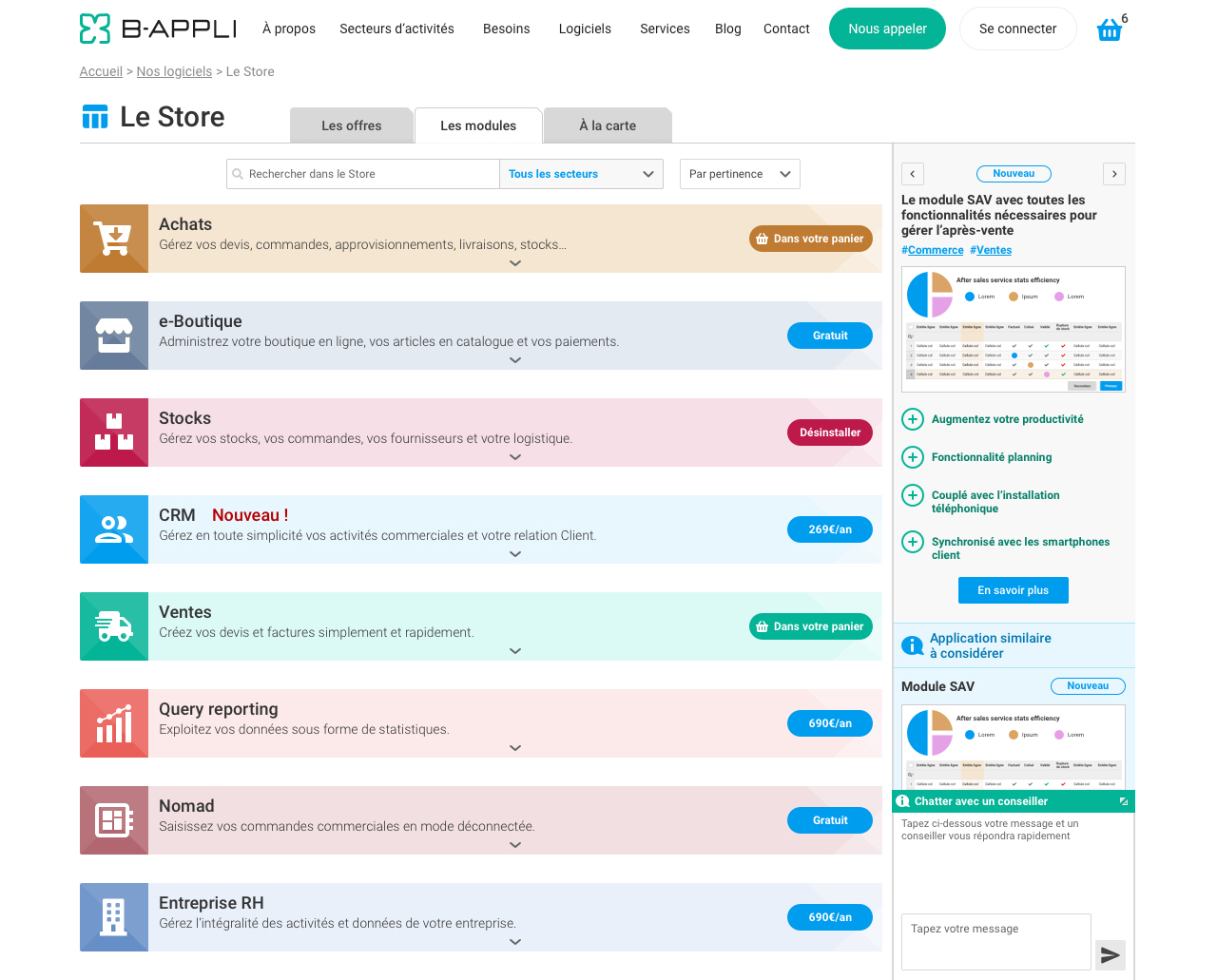
Task: Click the Entreprise RH building icon
Action: (114, 917)
